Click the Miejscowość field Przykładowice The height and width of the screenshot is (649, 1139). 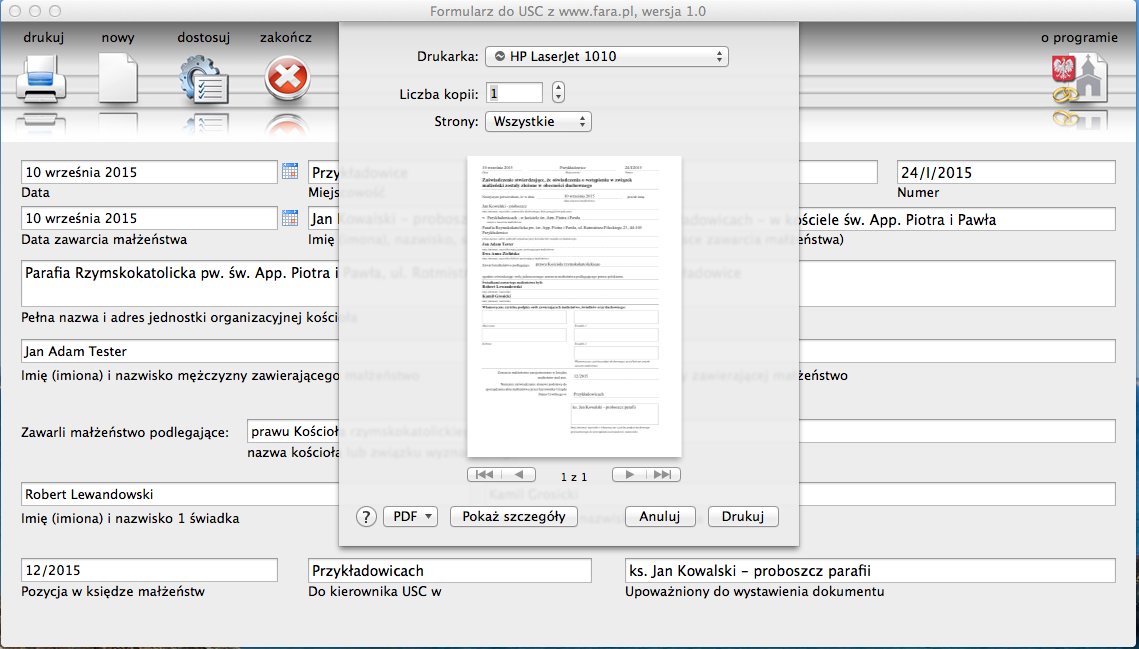pyautogui.click(x=324, y=172)
